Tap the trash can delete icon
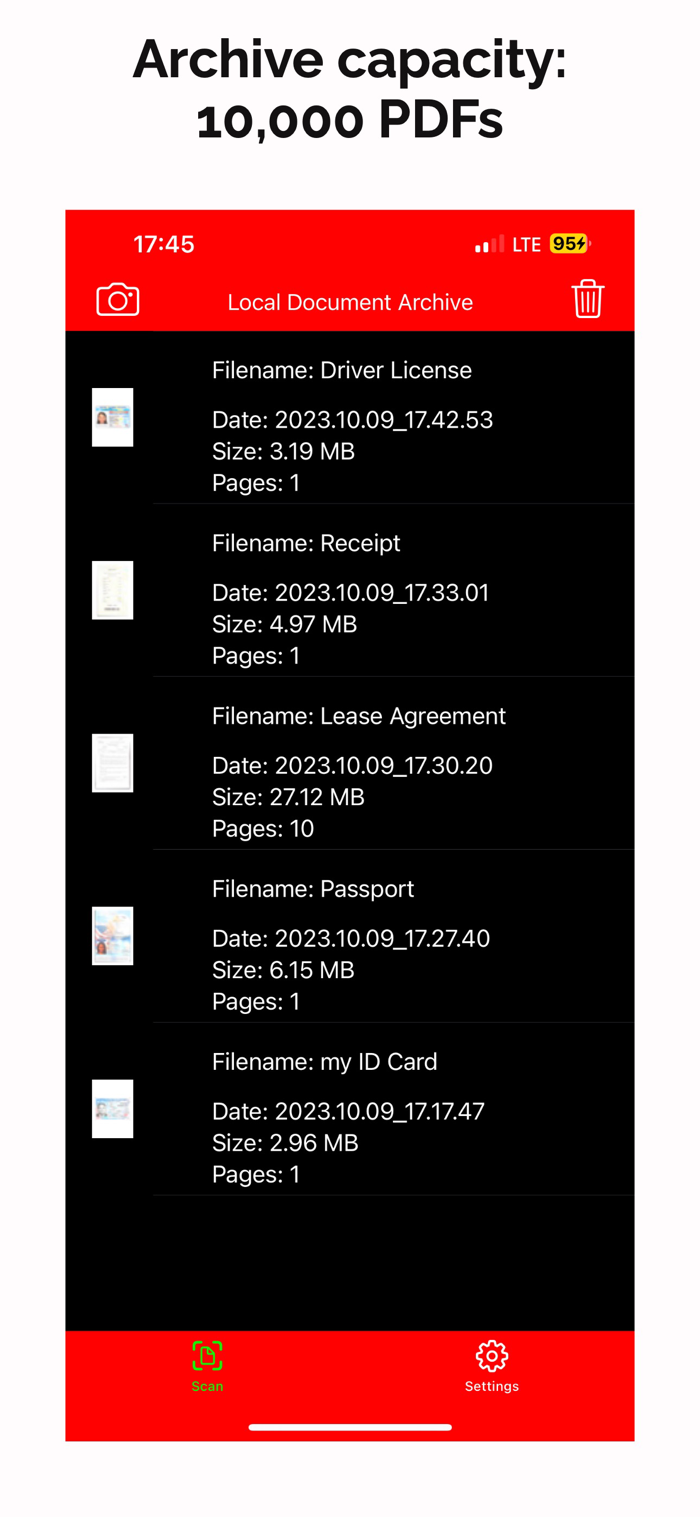Image resolution: width=700 pixels, height=1517 pixels. click(588, 299)
